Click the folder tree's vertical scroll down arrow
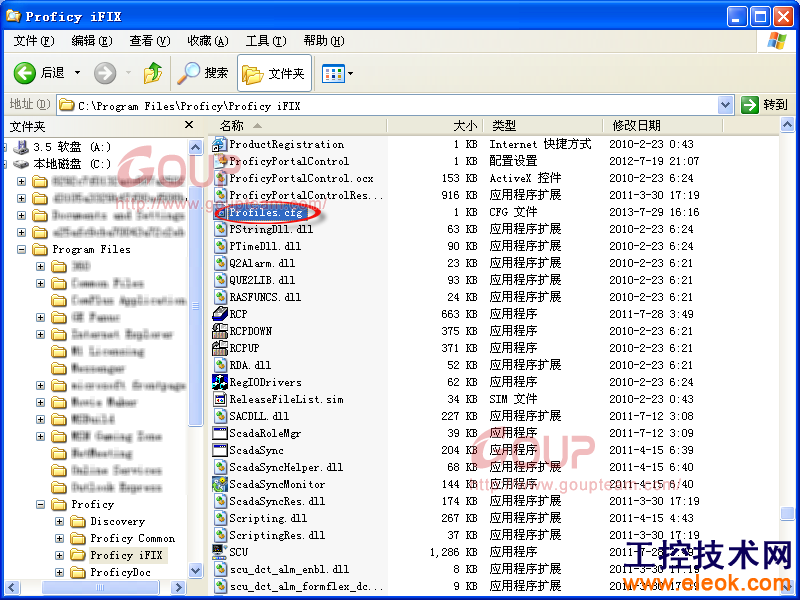This screenshot has height=600, width=800. [x=195, y=570]
